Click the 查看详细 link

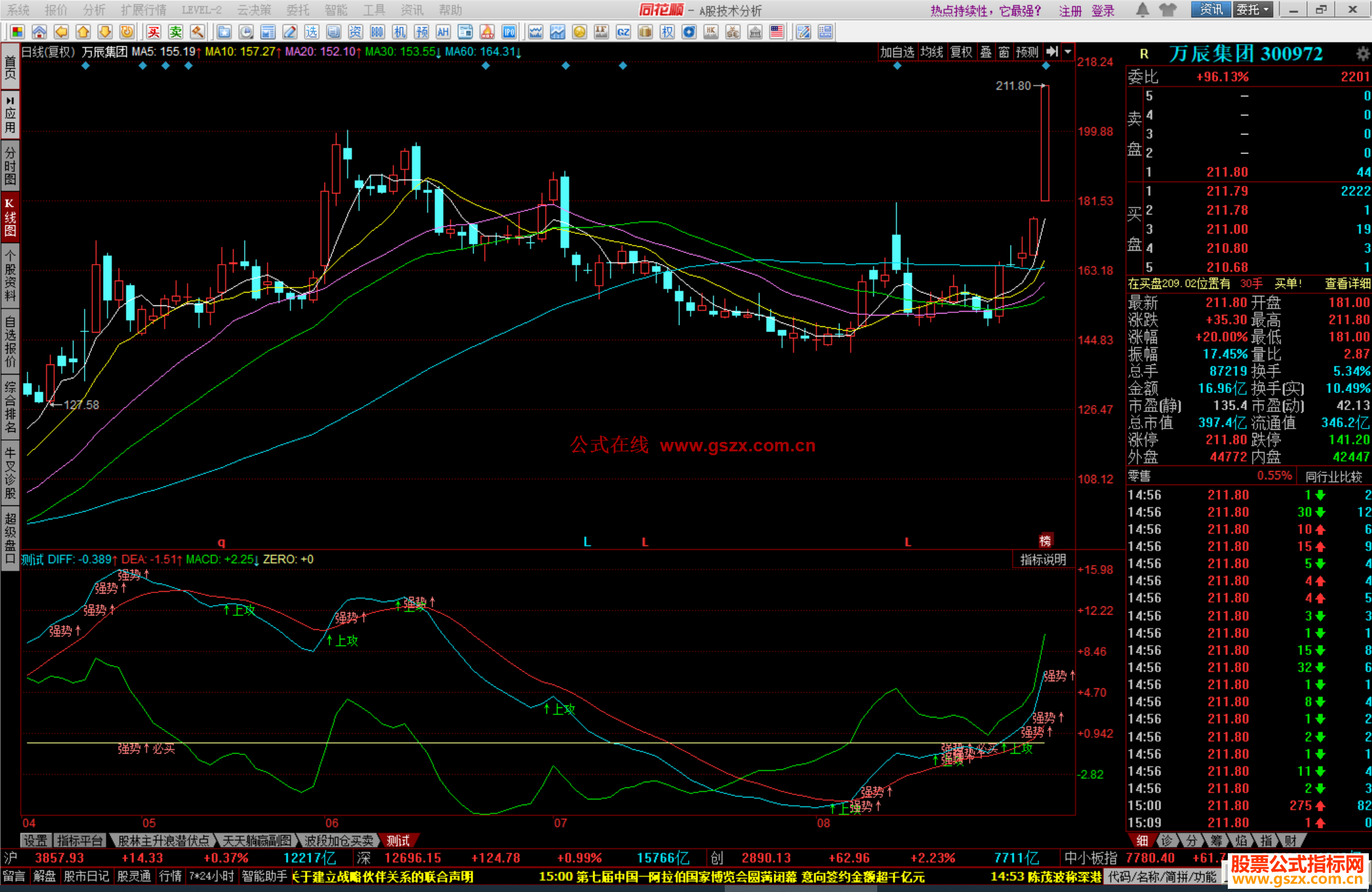1347,284
